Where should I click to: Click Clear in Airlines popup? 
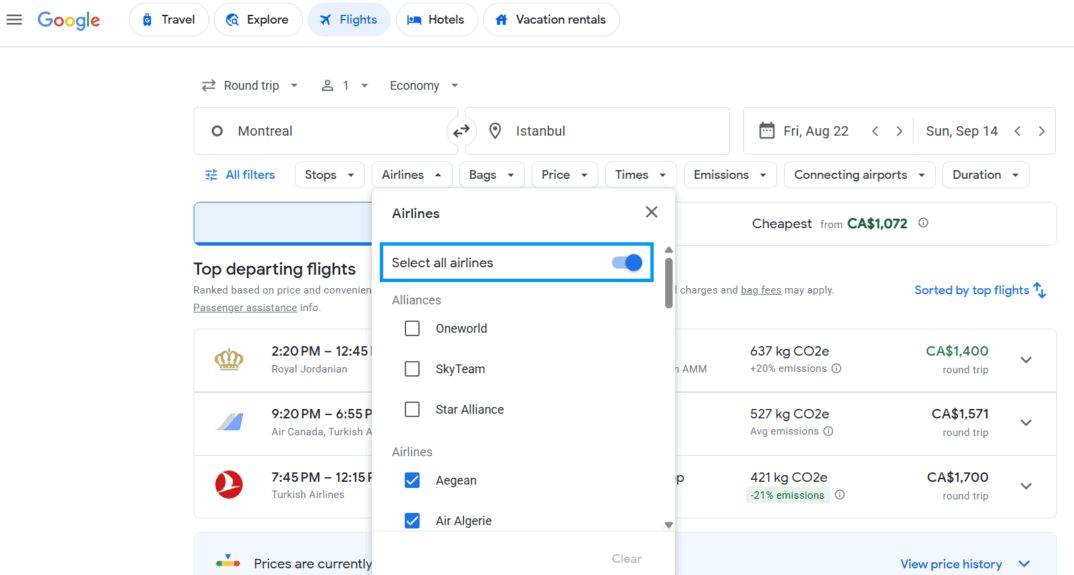tap(626, 559)
